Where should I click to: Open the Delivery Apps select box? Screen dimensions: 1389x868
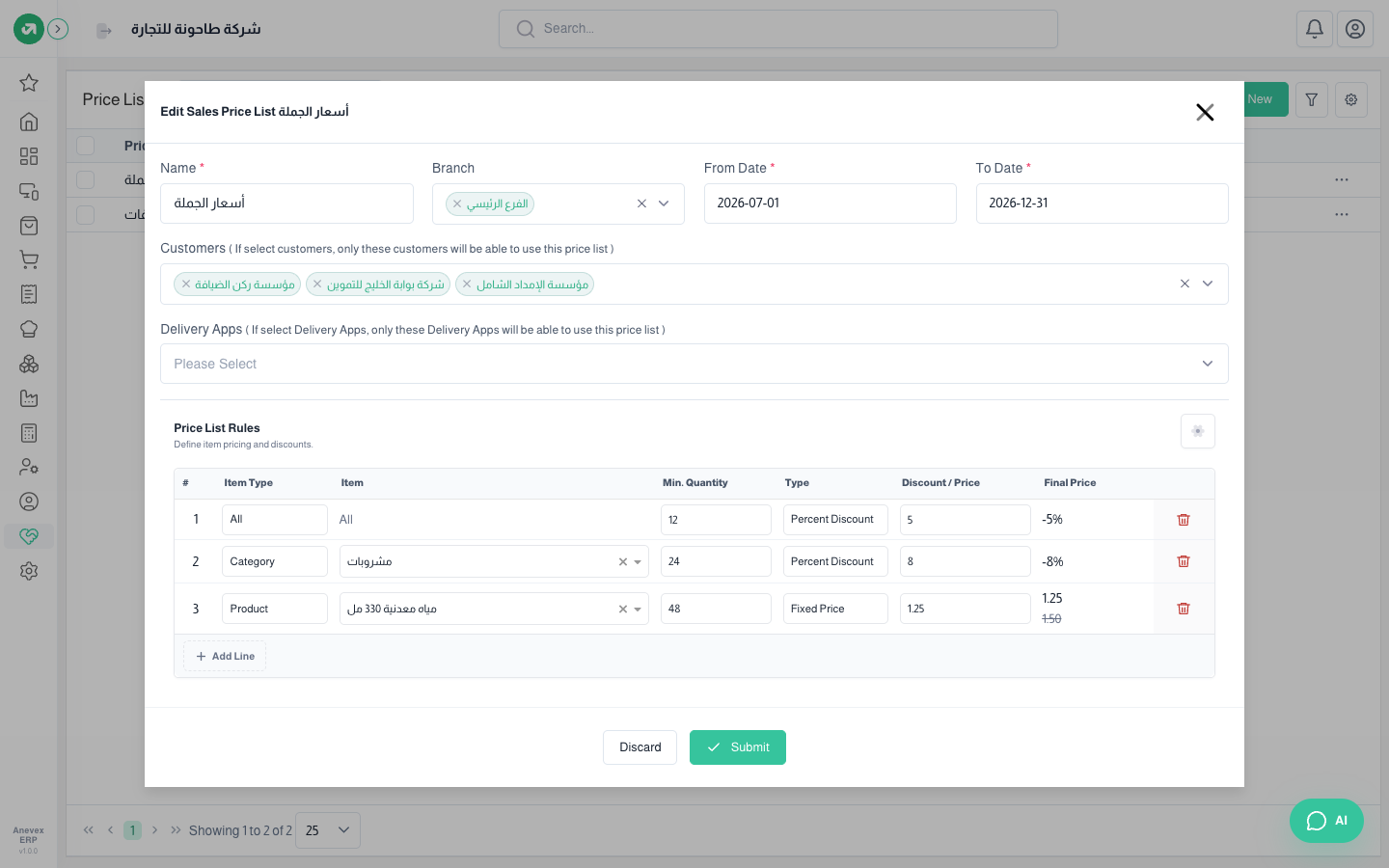tap(694, 364)
